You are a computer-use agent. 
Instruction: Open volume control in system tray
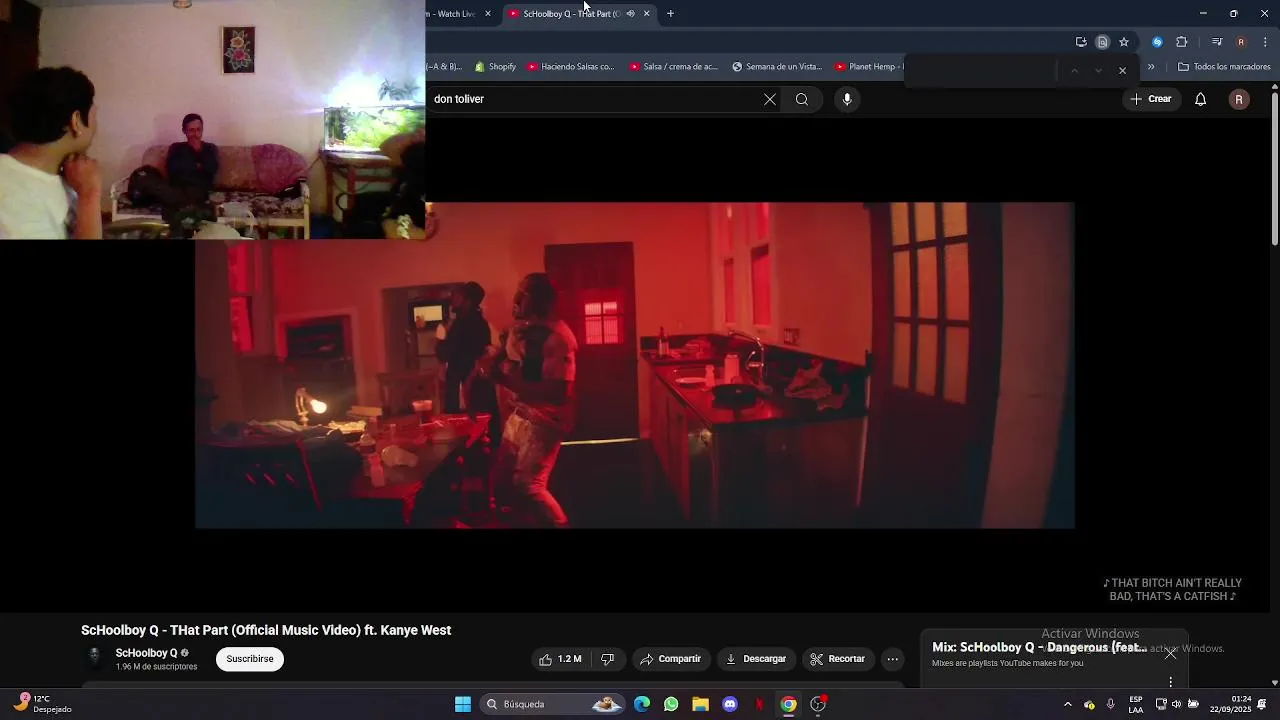coord(1176,704)
